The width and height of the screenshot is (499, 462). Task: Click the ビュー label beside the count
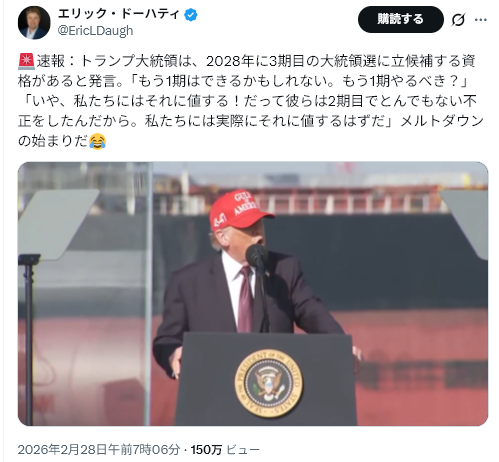(x=243, y=450)
